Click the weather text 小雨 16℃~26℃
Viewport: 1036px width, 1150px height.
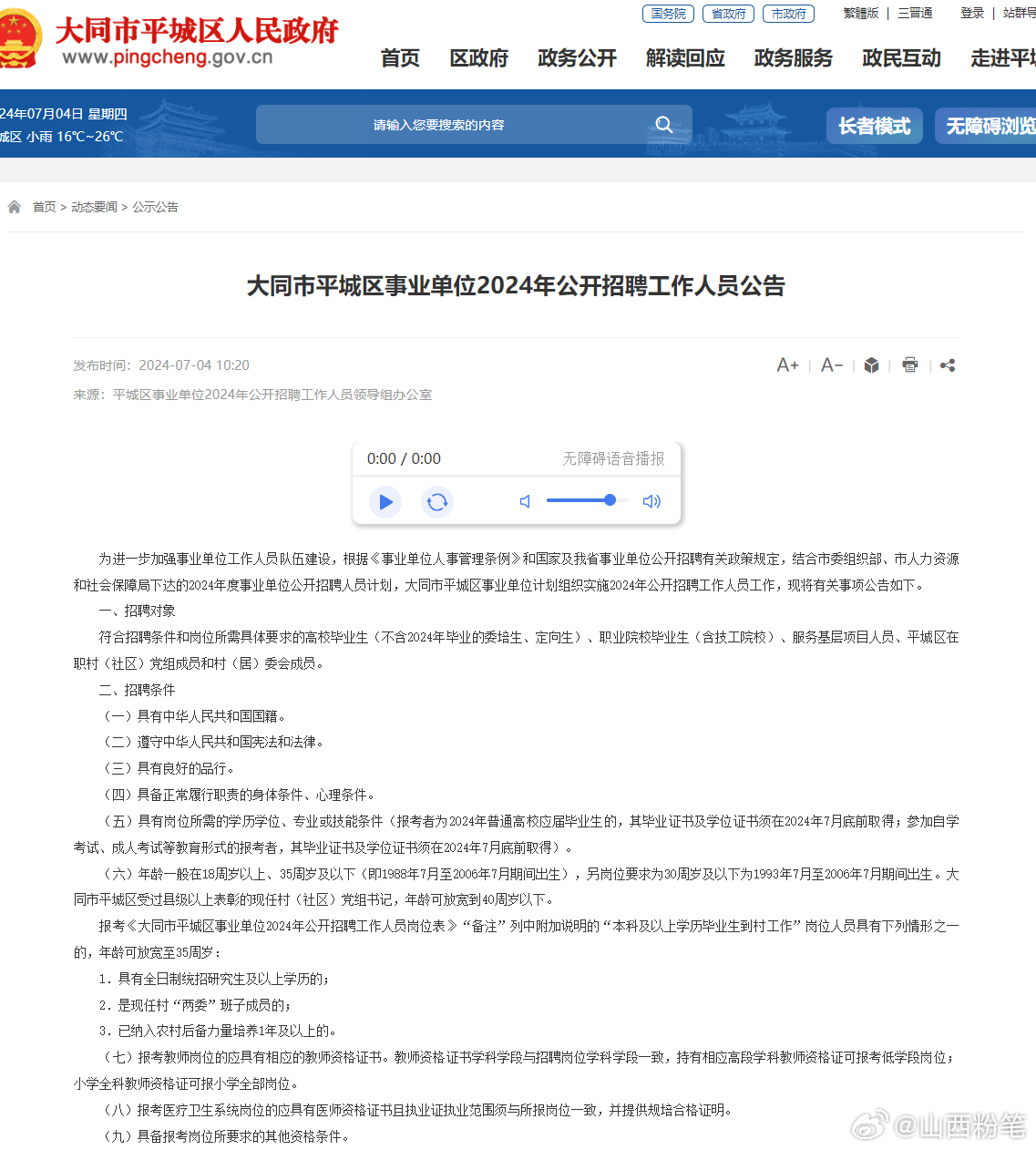pyautogui.click(x=75, y=137)
